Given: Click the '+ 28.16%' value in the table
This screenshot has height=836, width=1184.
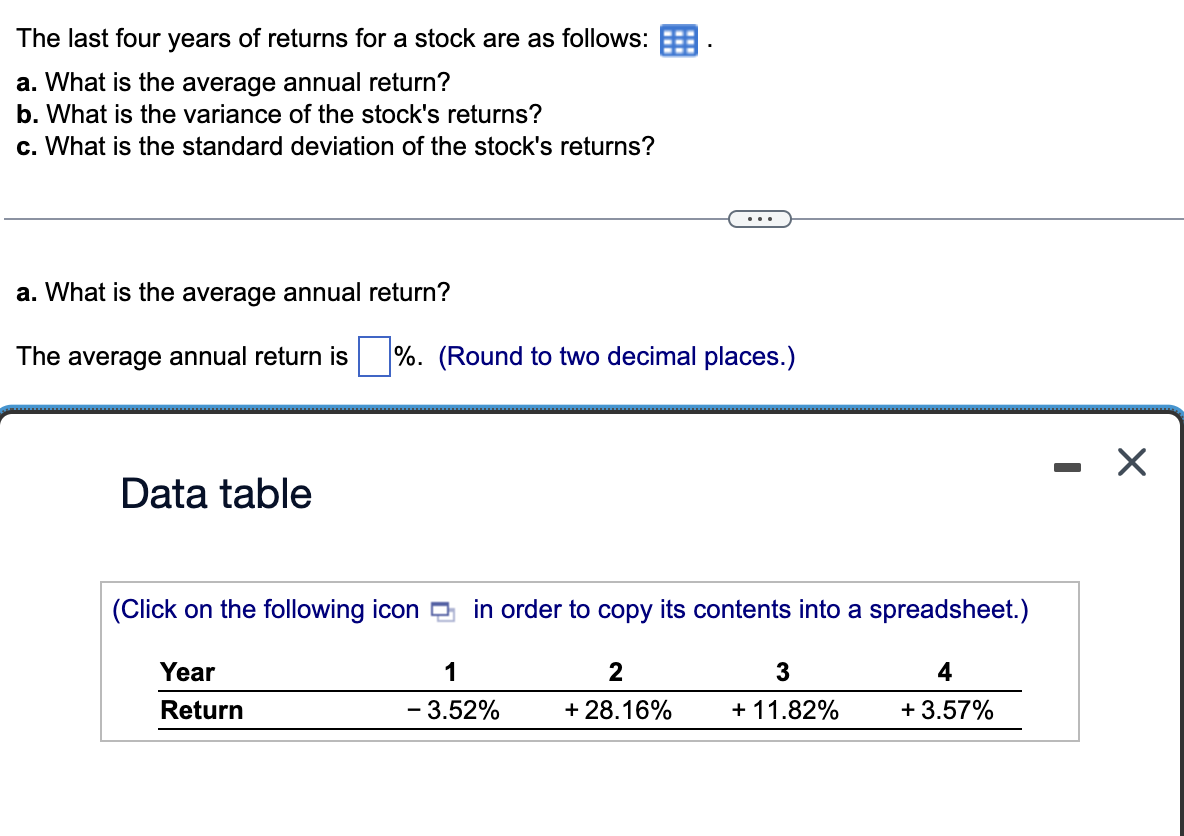Looking at the screenshot, I should pos(616,710).
